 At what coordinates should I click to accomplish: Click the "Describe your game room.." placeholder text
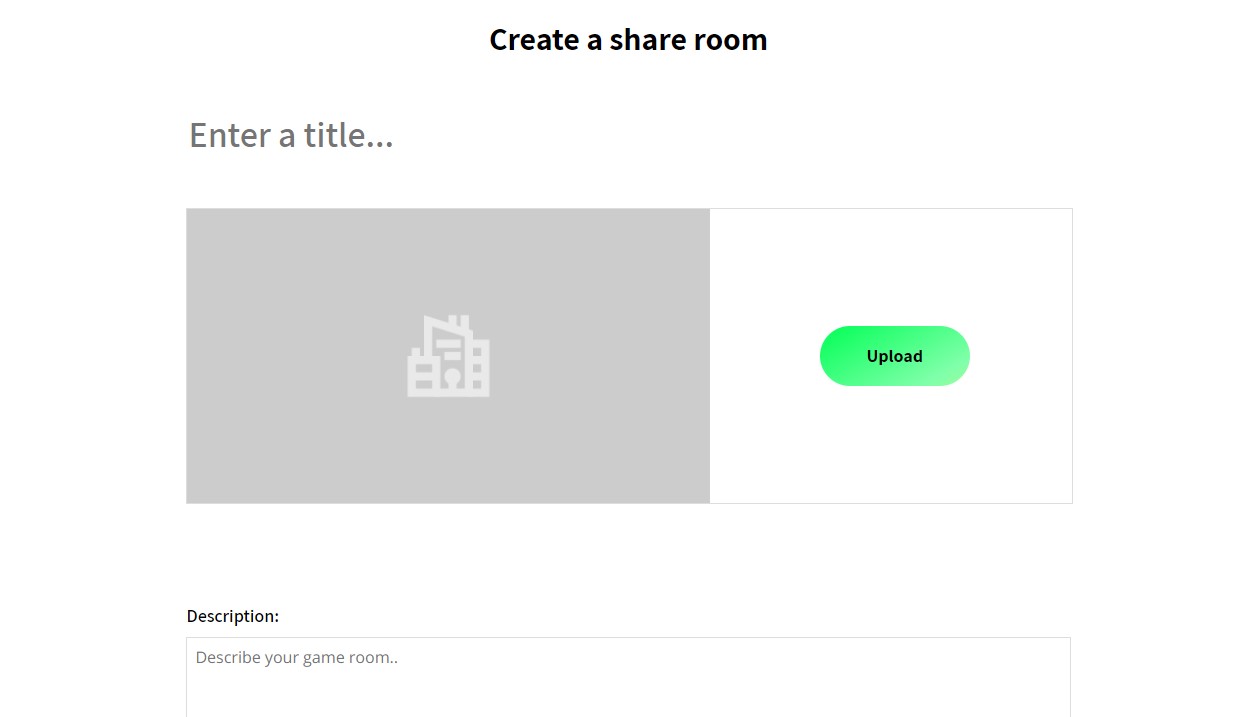(x=296, y=658)
